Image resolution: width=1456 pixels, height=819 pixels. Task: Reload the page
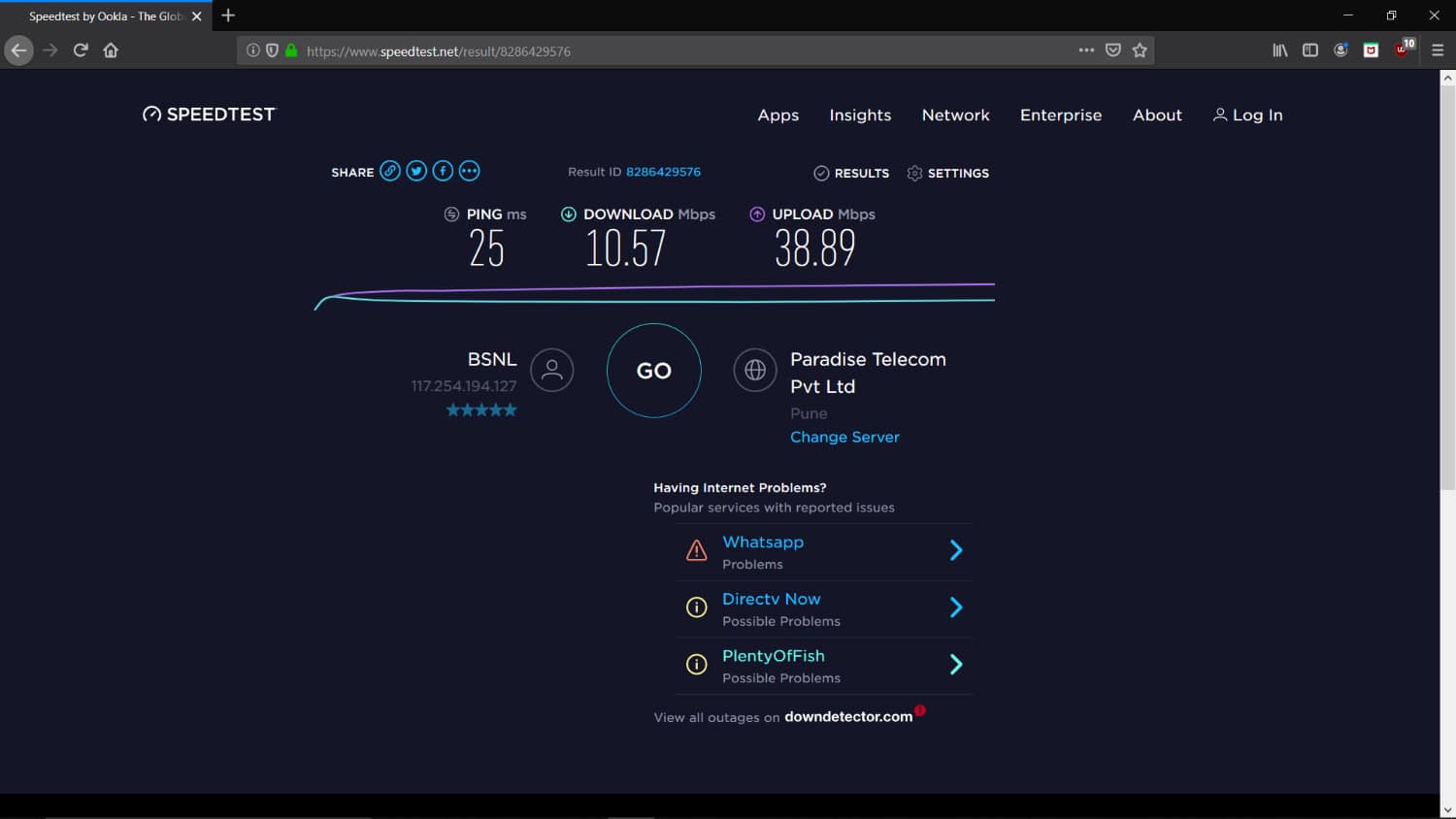[81, 50]
